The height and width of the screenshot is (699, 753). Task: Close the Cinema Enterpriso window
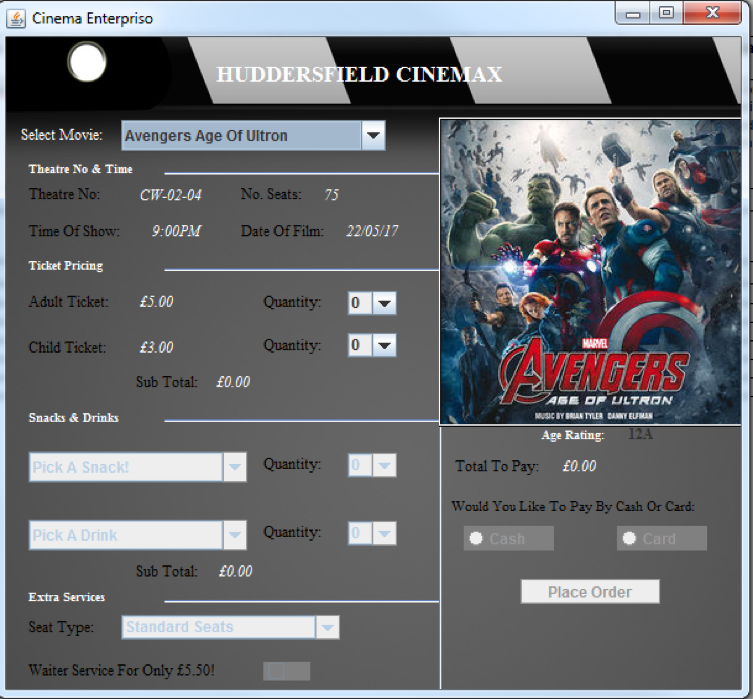coord(713,13)
